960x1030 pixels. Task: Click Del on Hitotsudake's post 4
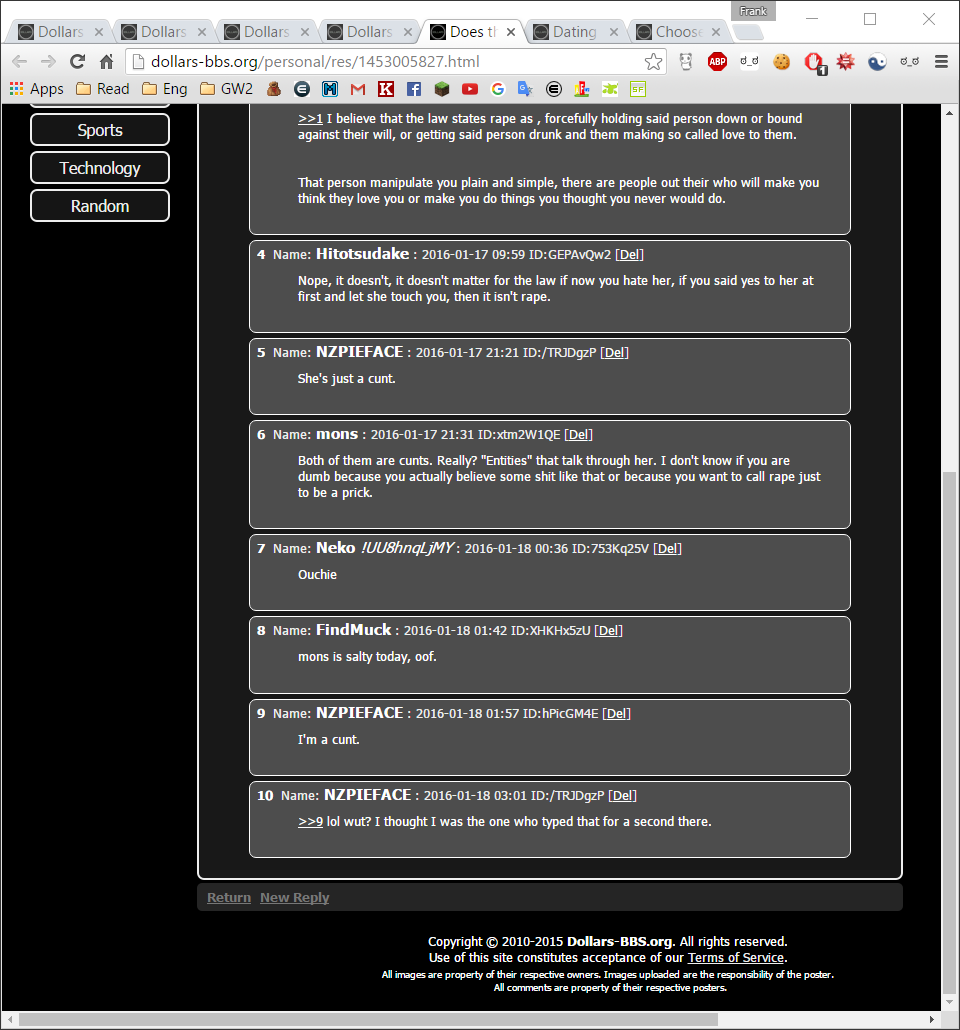(x=629, y=255)
